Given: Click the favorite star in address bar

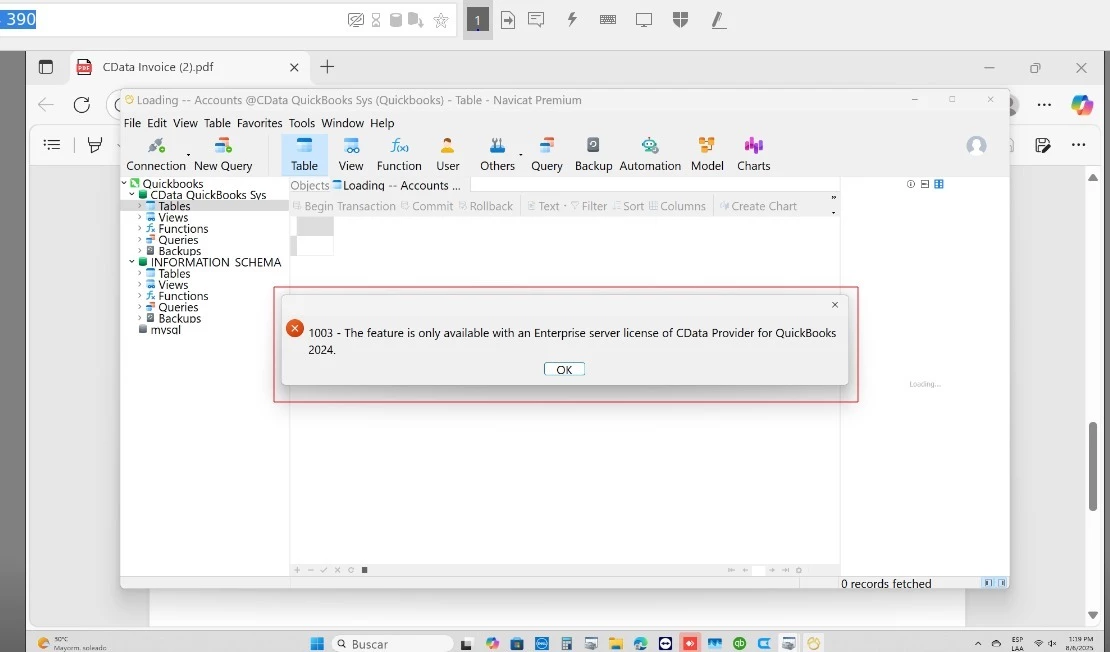Looking at the screenshot, I should pos(441,21).
